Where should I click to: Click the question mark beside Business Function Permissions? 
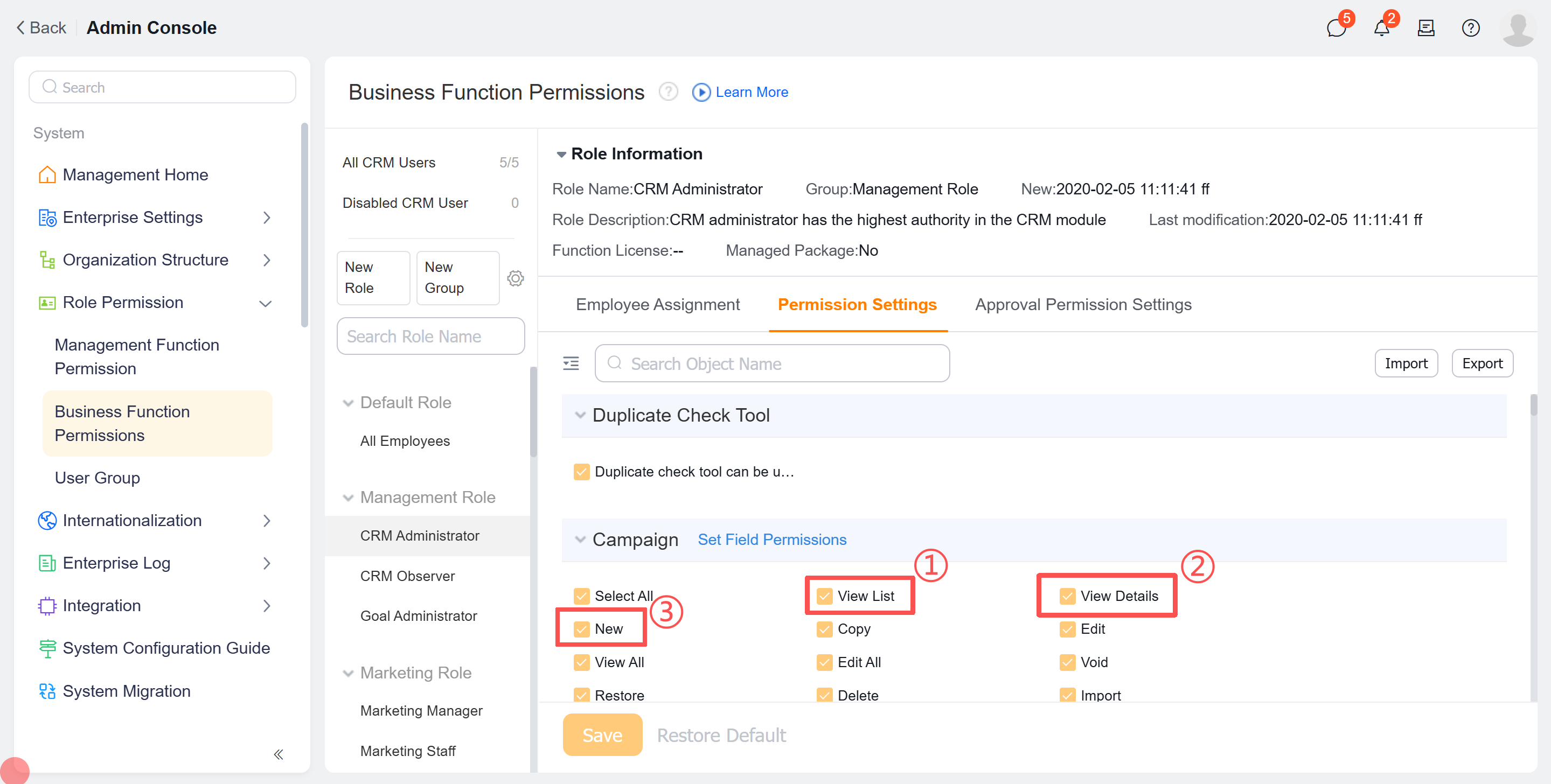click(669, 92)
